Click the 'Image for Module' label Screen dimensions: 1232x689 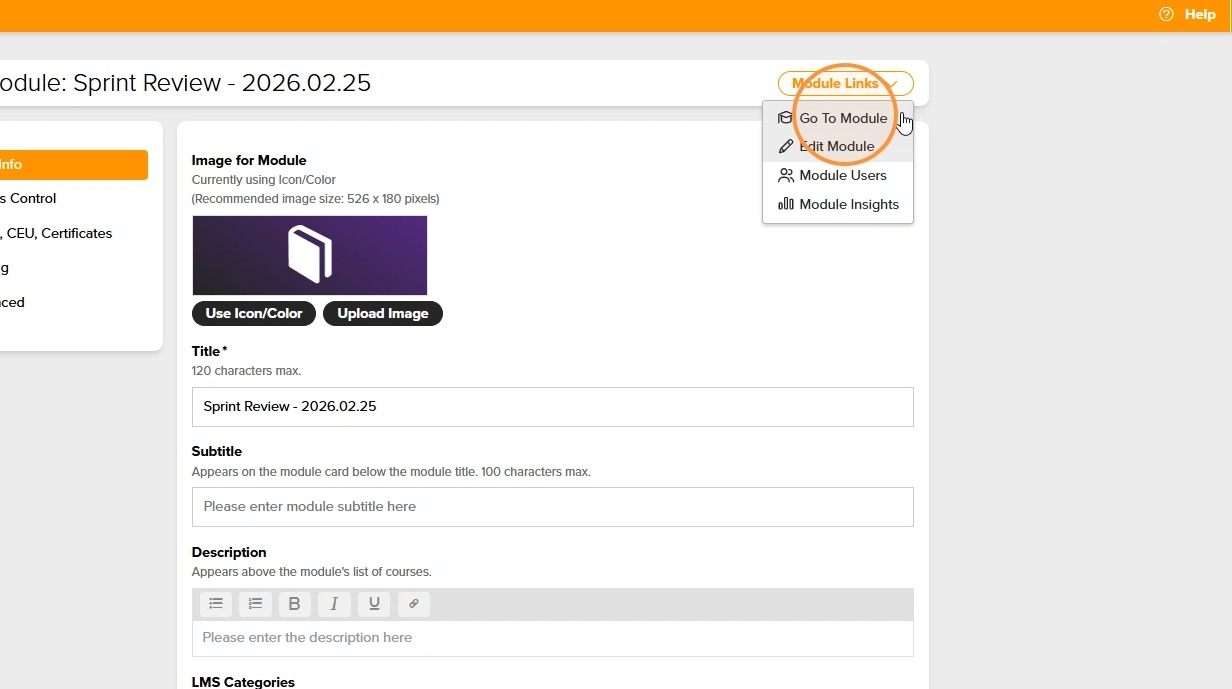click(x=249, y=161)
